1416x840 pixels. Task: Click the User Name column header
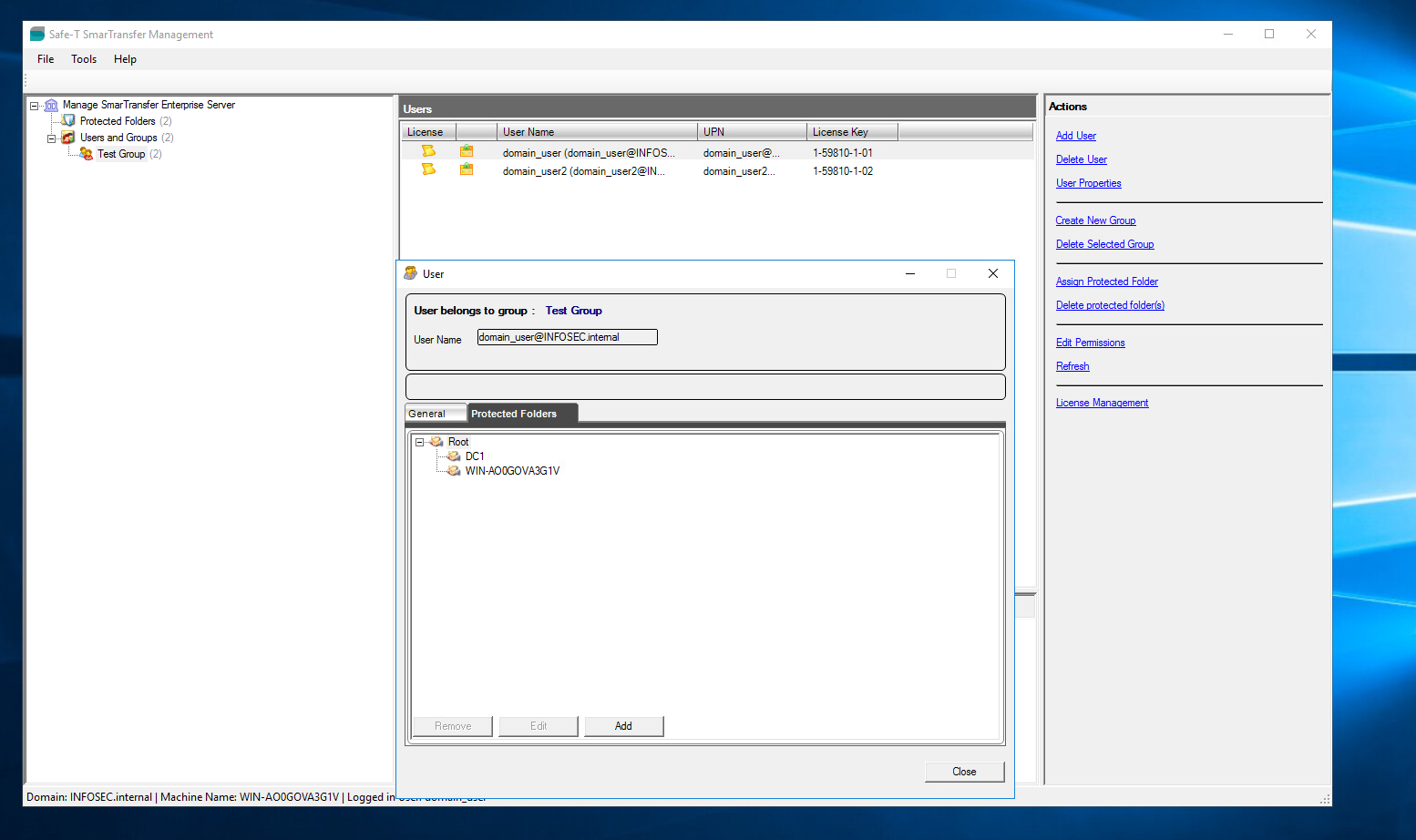tap(597, 132)
